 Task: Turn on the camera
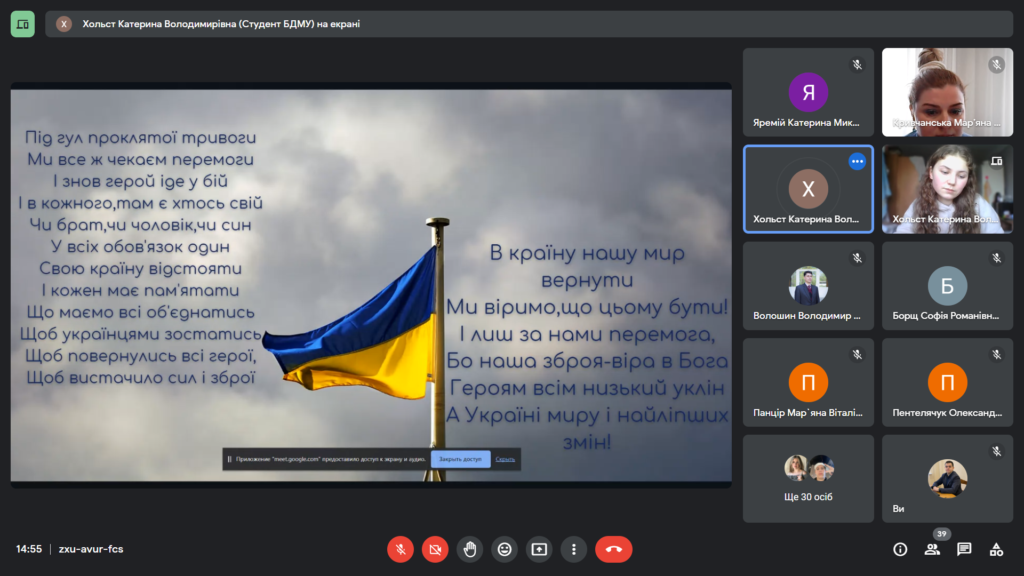435,549
